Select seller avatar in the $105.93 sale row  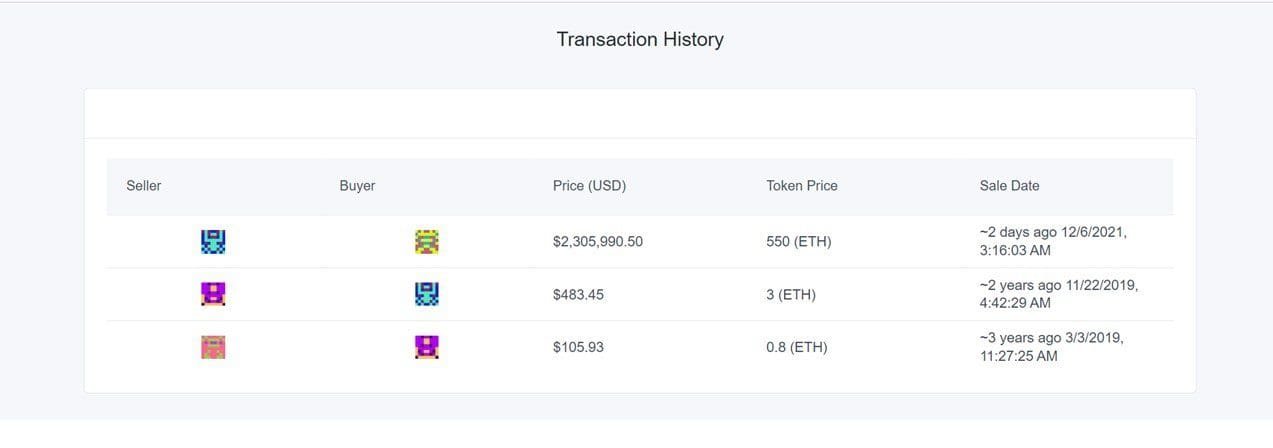pos(213,347)
